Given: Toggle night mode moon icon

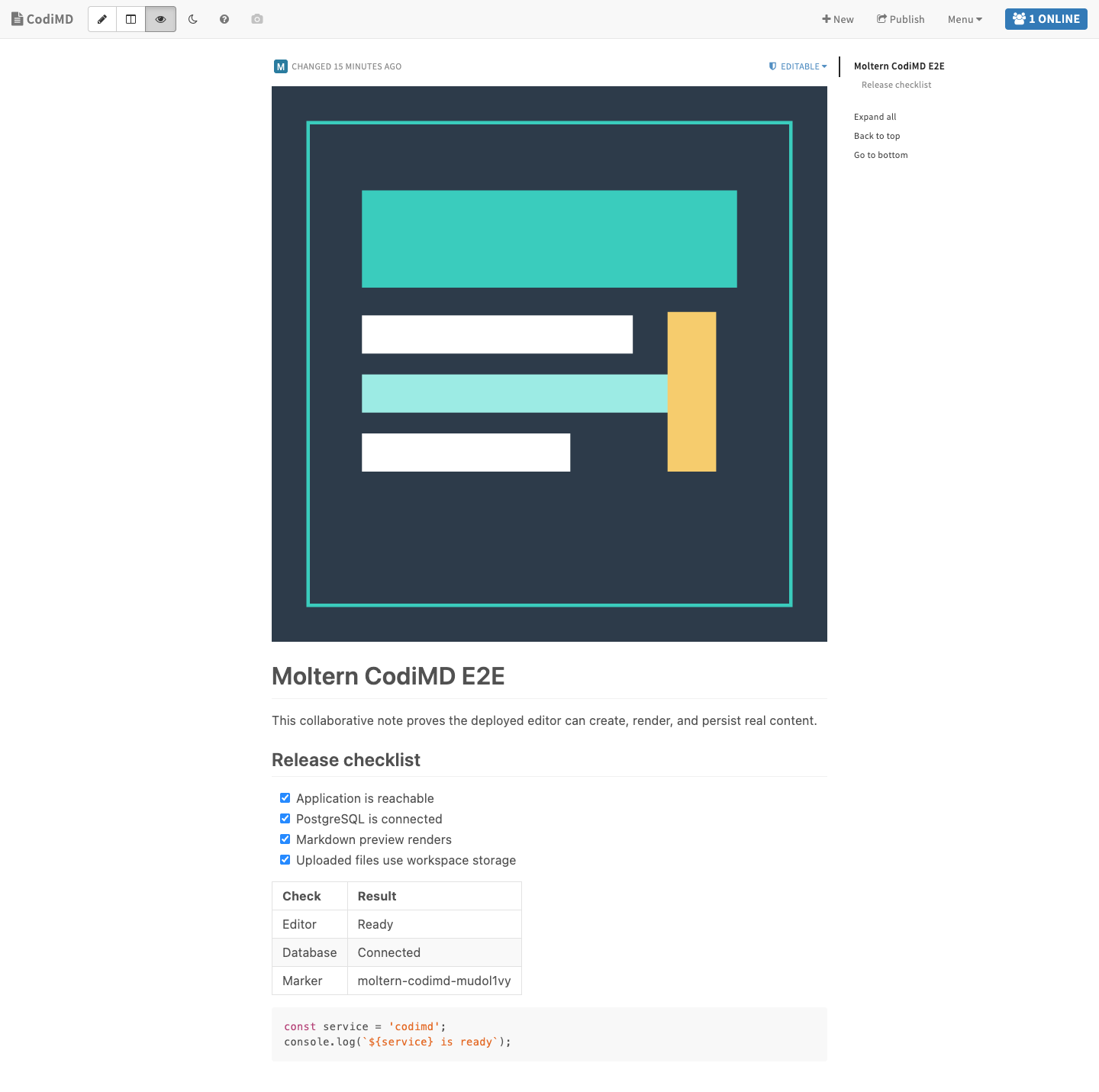Looking at the screenshot, I should pyautogui.click(x=193, y=19).
